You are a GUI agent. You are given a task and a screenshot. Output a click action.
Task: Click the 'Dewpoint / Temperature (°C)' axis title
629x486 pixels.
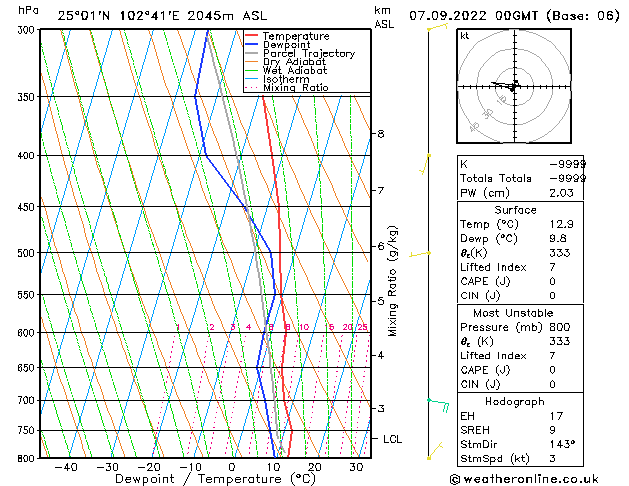point(215,479)
